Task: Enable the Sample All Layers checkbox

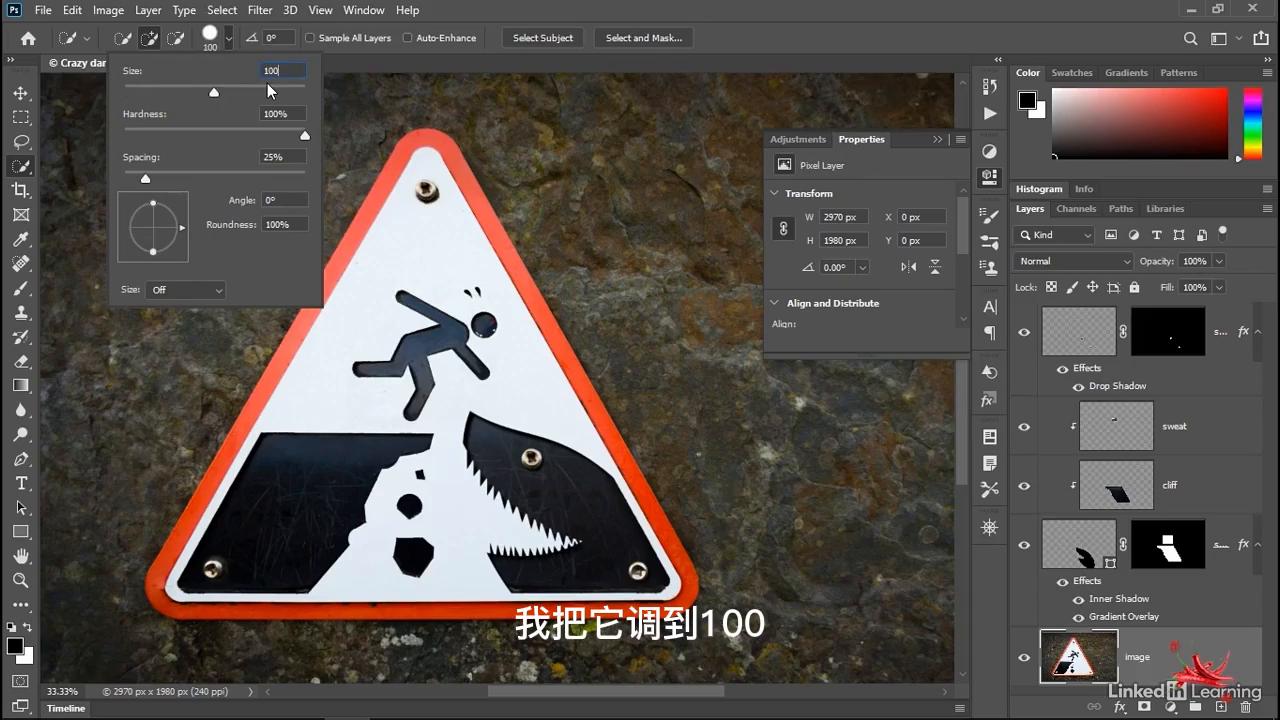Action: (308, 38)
